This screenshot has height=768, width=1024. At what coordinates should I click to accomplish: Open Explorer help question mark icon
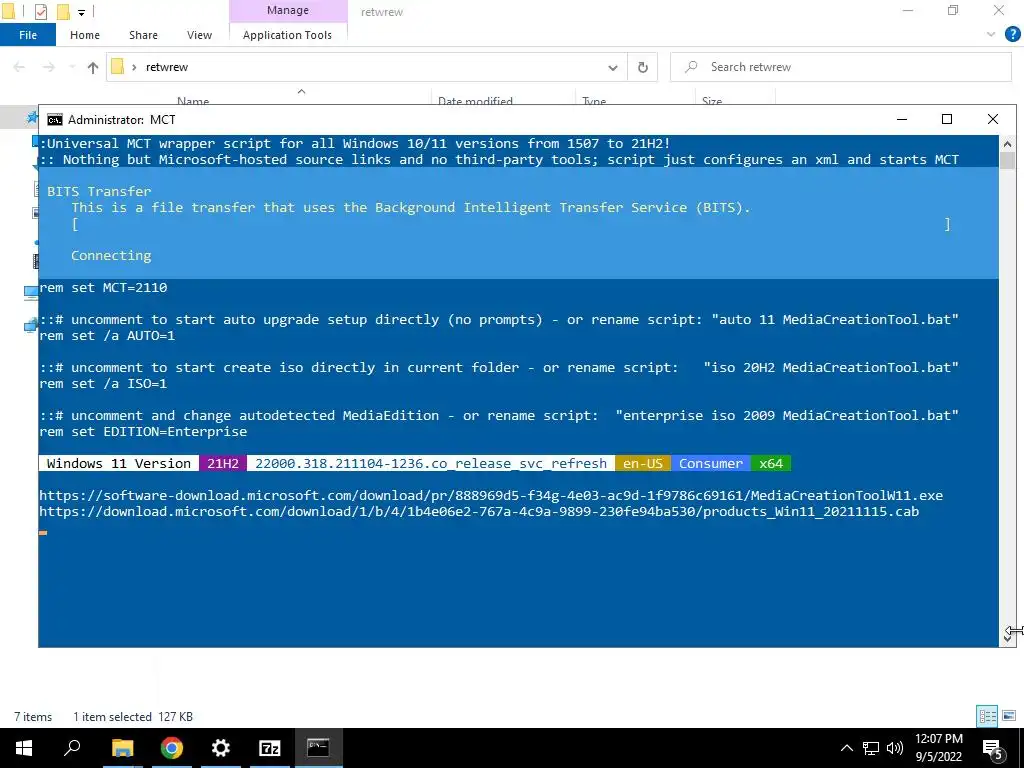1012,35
